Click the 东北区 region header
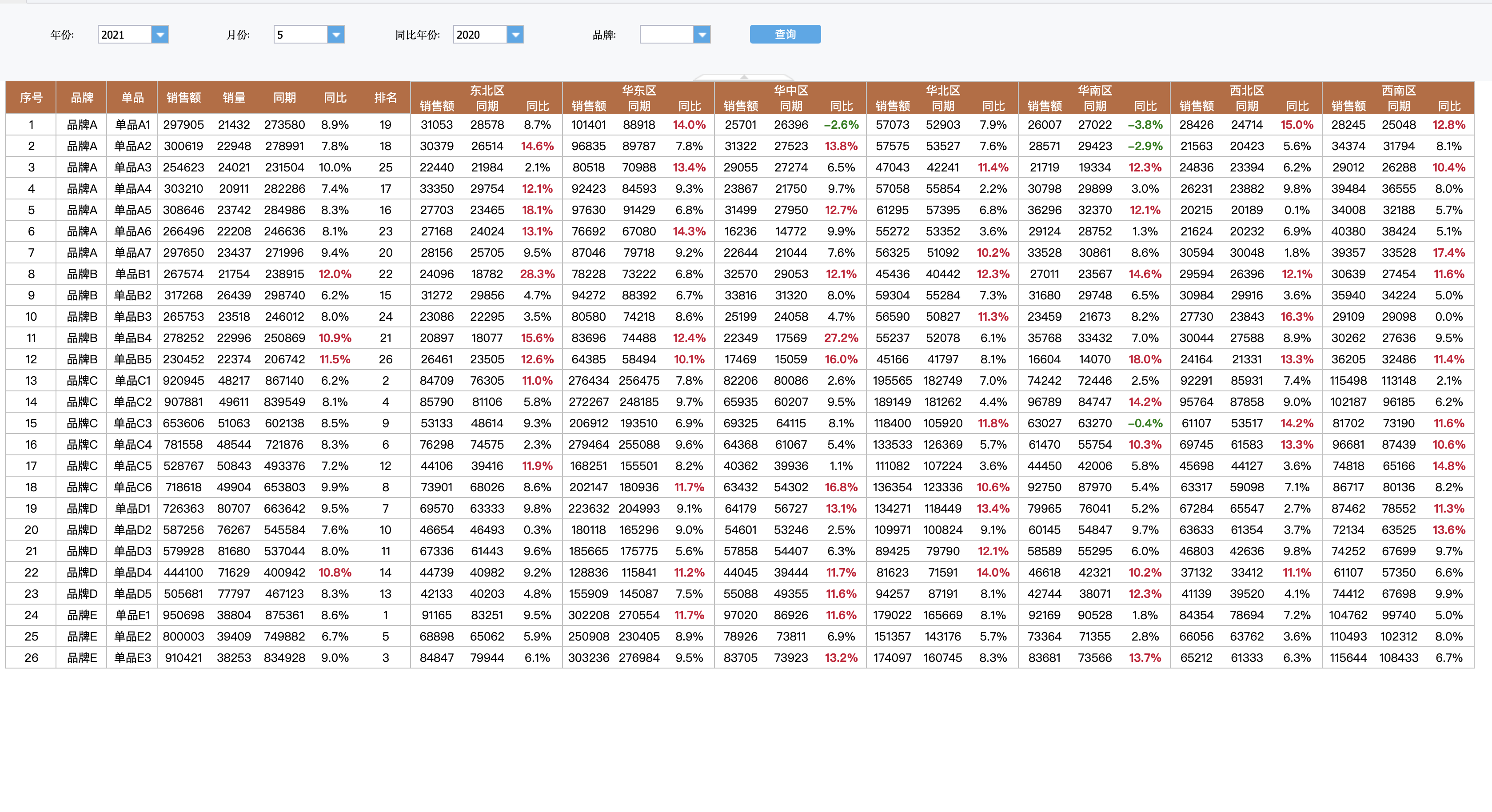The width and height of the screenshot is (1492, 812). pyautogui.click(x=487, y=90)
